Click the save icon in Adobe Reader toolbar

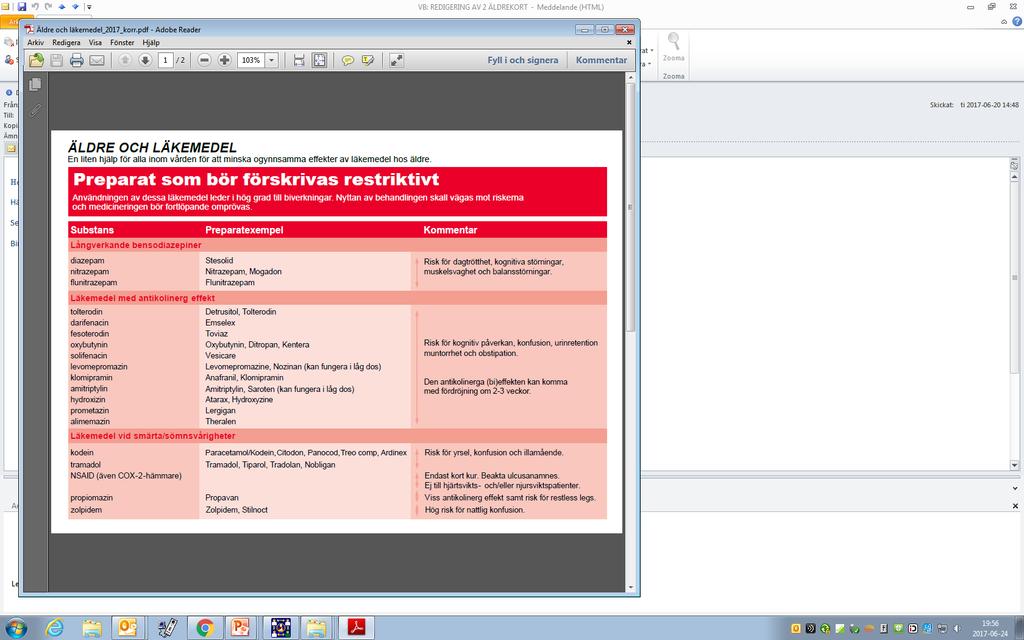point(57,60)
